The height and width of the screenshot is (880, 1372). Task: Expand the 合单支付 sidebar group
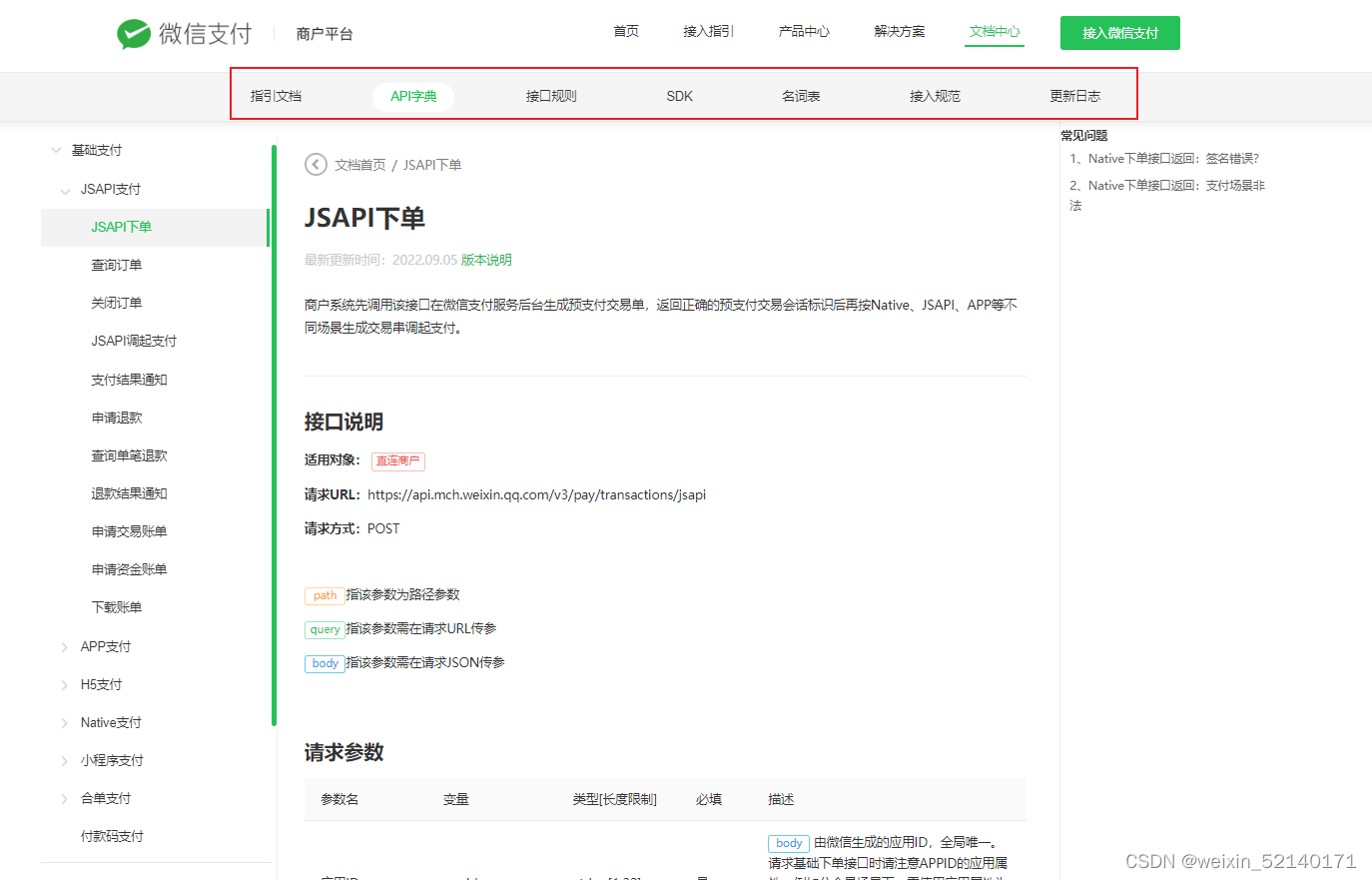pyautogui.click(x=65, y=799)
